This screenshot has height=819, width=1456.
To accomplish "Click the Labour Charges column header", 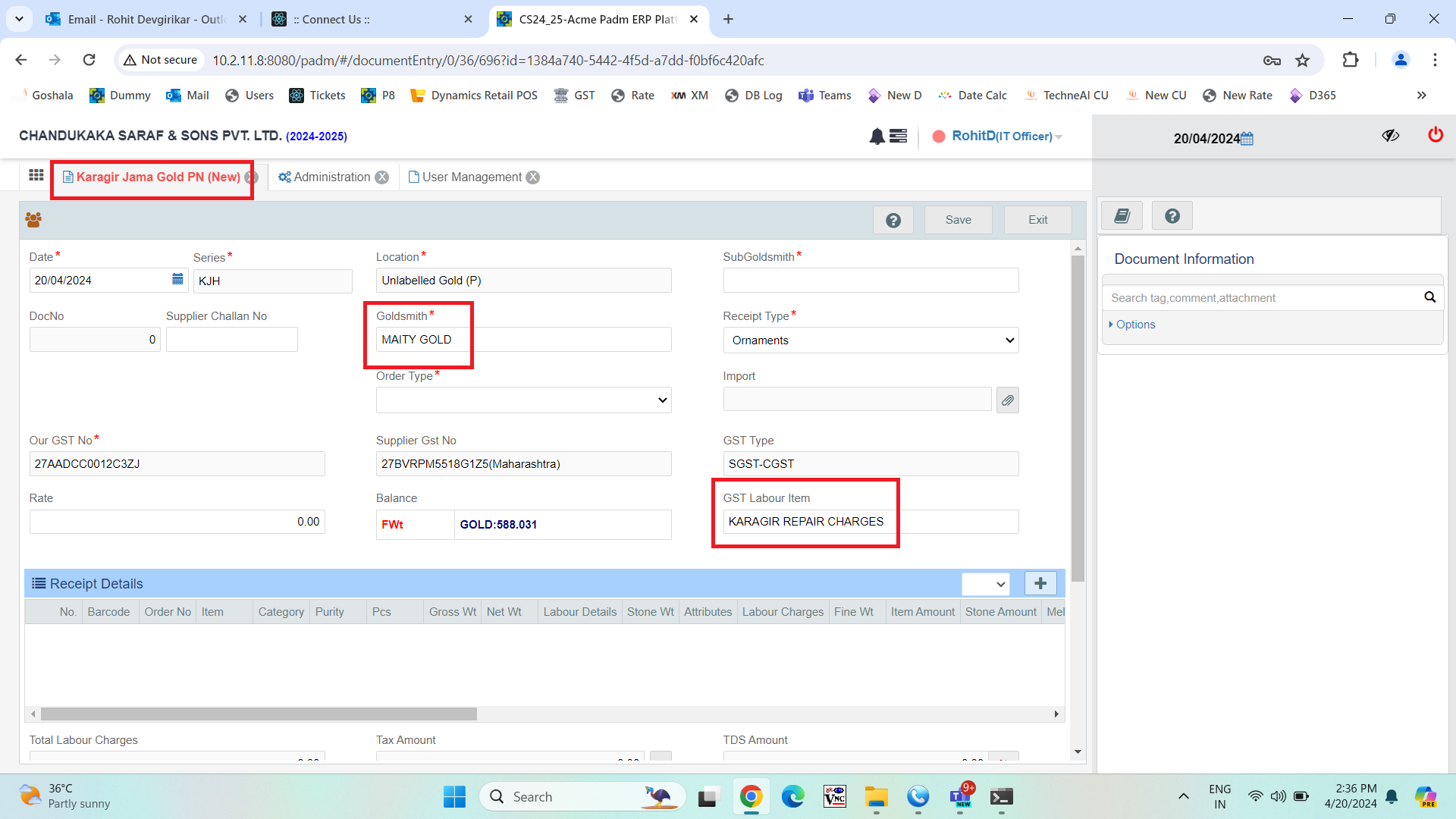I will pos(783,612).
